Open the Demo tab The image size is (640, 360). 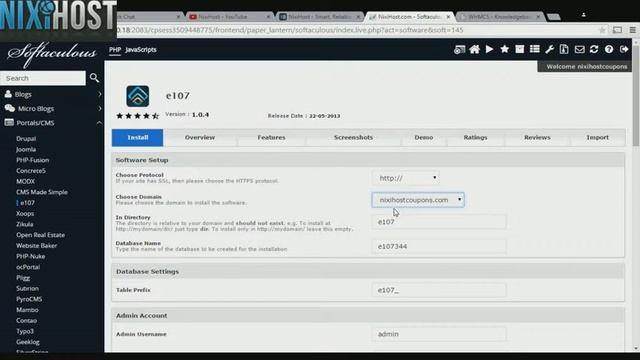424,138
